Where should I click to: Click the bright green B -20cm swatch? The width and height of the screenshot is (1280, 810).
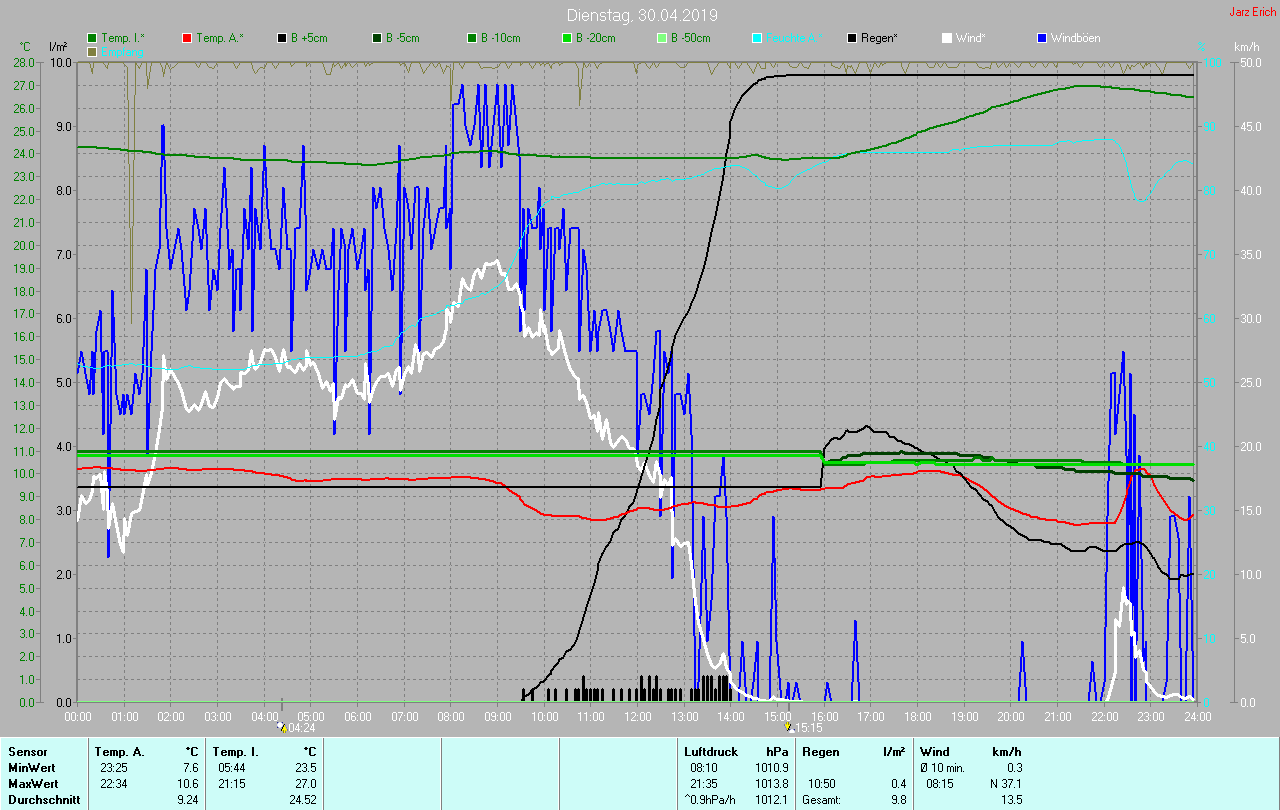(566, 38)
